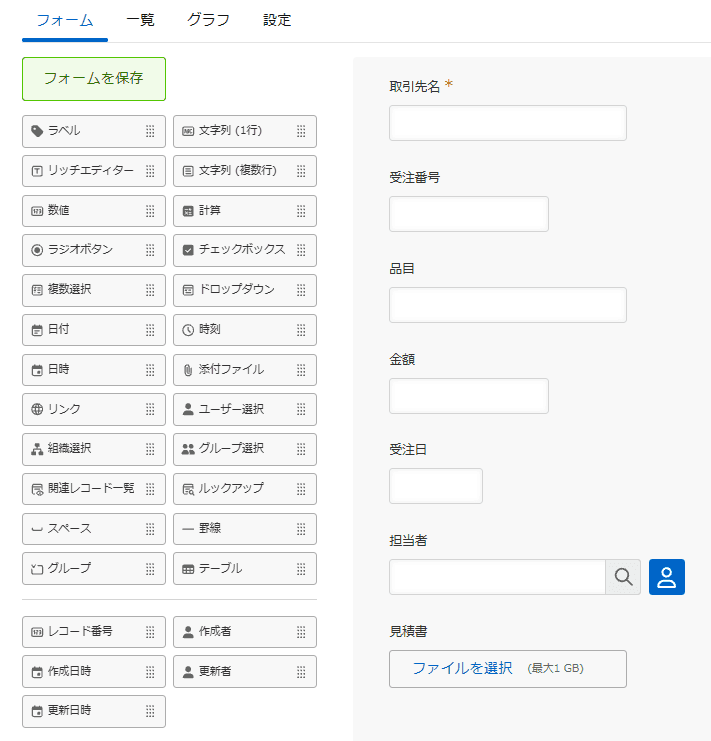Click the 計算 calculator icon
This screenshot has height=741, width=711.
click(x=188, y=211)
